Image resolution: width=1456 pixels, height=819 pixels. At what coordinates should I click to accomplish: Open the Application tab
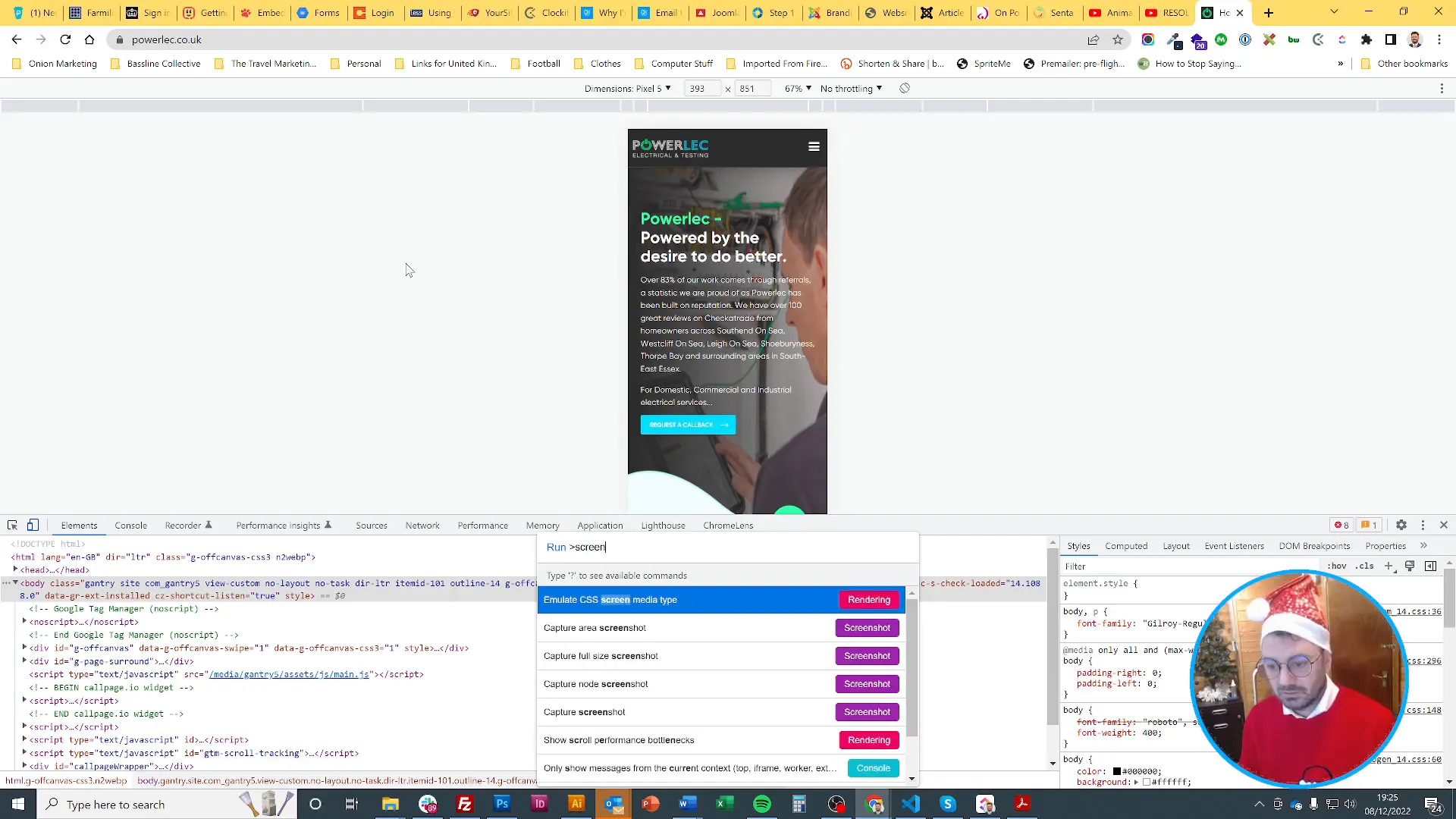click(600, 525)
